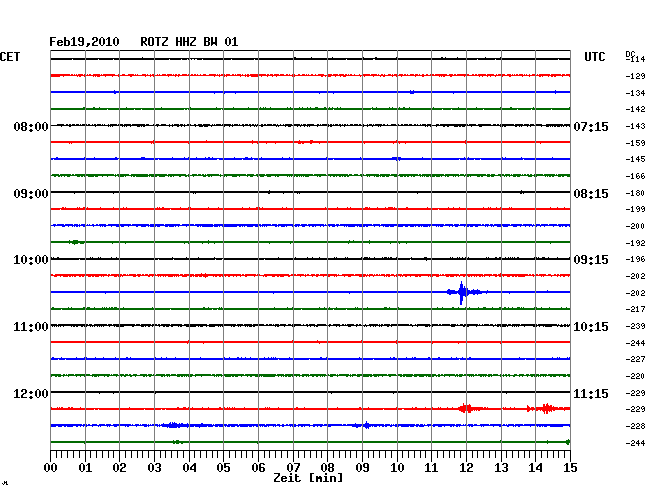Click the DC offset value -239
650x494 pixels.
(x=635, y=327)
